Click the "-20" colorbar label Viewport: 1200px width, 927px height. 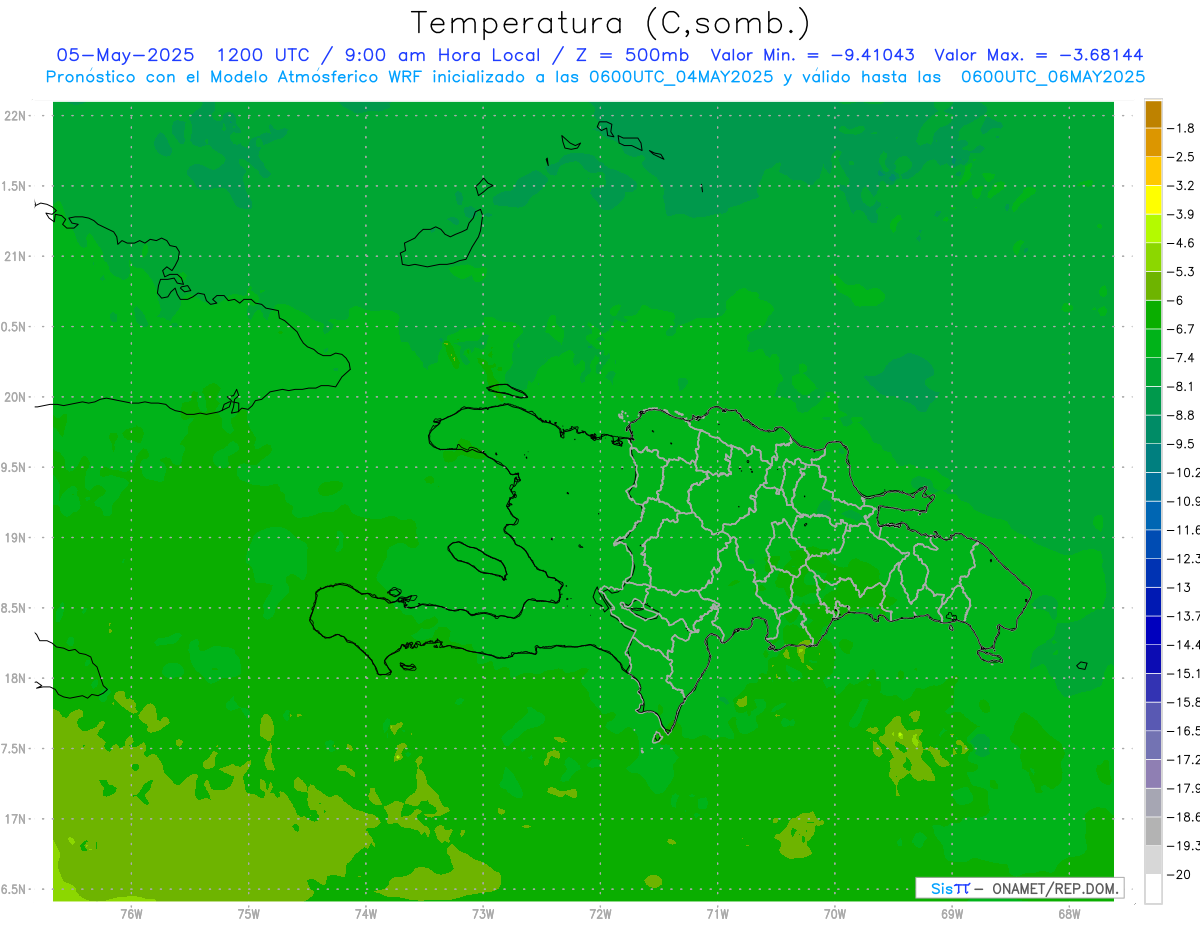coord(1178,874)
